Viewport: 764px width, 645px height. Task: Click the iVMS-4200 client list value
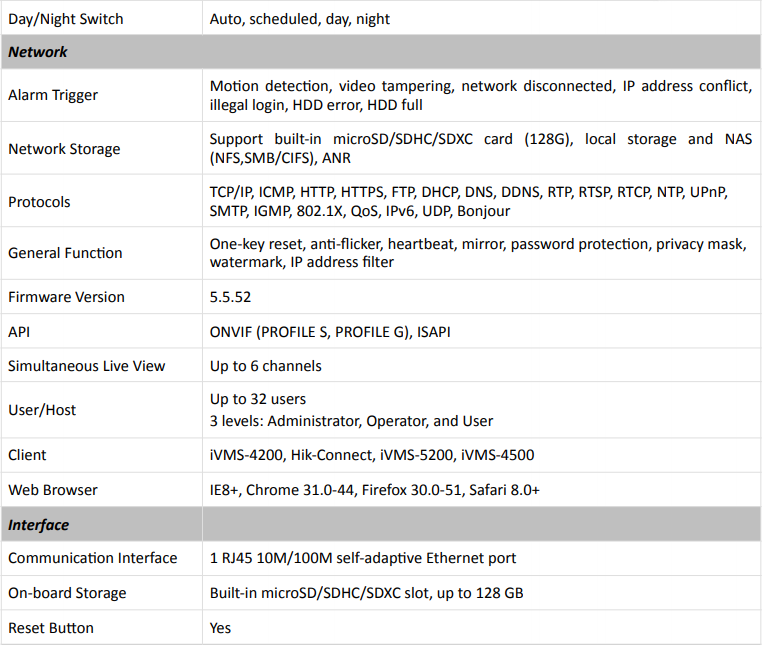click(x=372, y=455)
